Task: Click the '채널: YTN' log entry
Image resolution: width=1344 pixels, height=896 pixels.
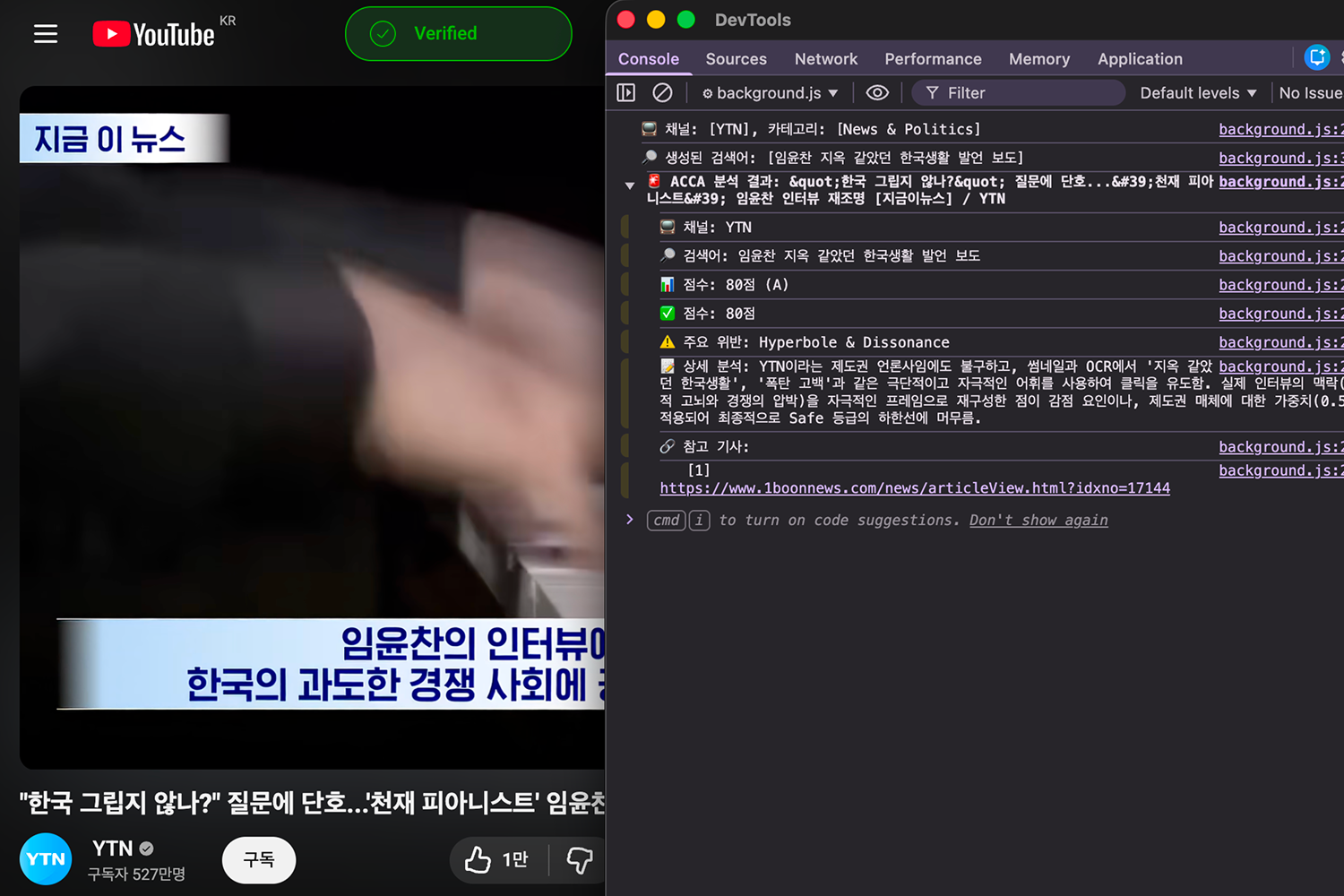Action: click(x=717, y=228)
